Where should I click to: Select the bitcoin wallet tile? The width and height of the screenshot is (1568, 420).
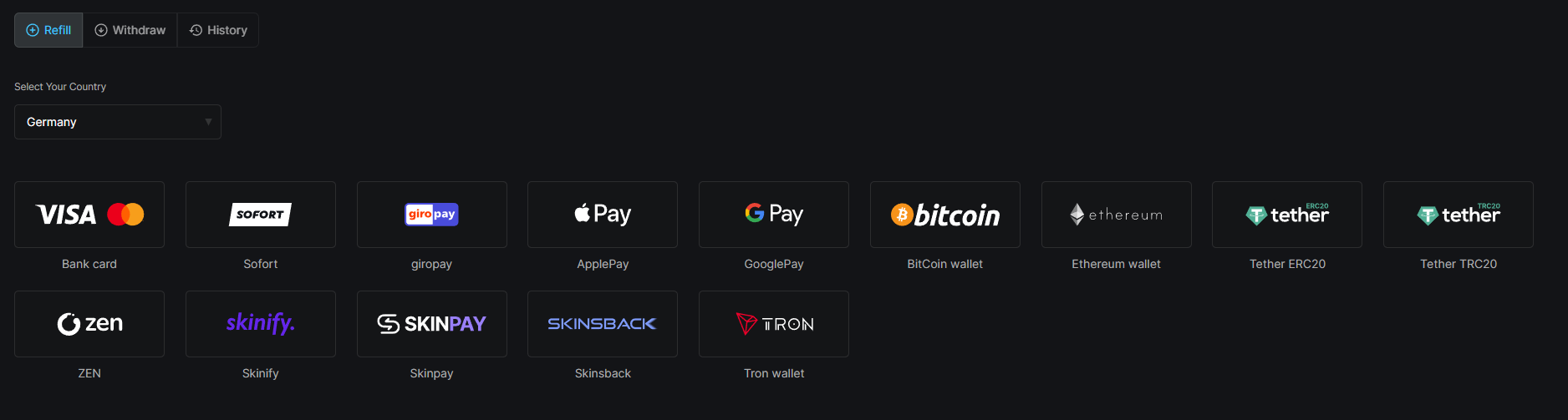click(945, 215)
